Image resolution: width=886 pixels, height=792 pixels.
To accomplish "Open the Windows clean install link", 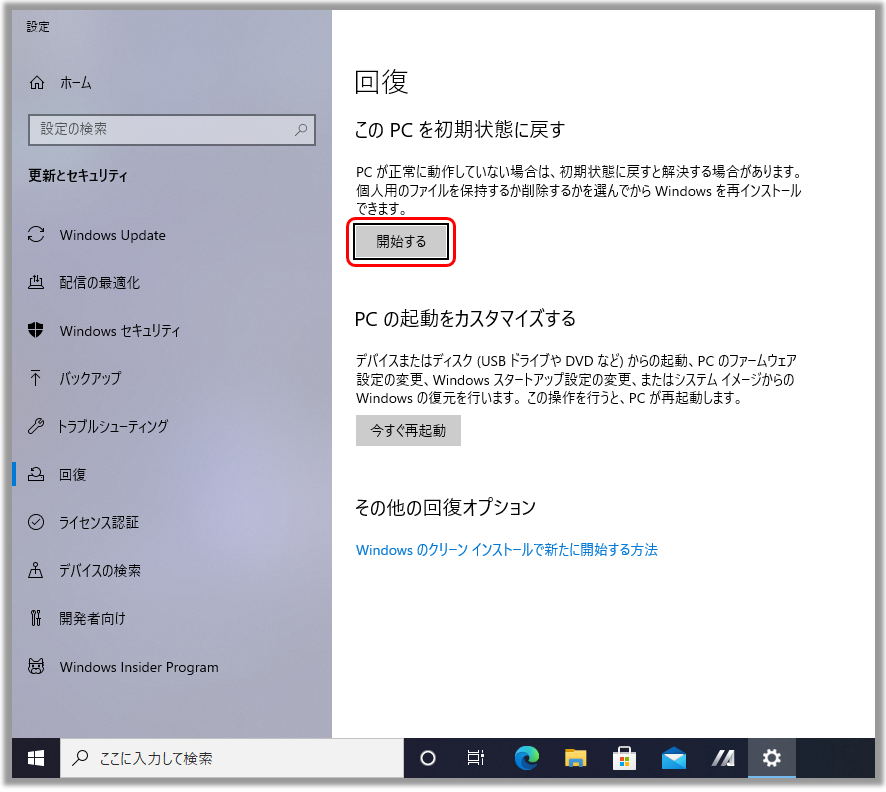I will (506, 550).
